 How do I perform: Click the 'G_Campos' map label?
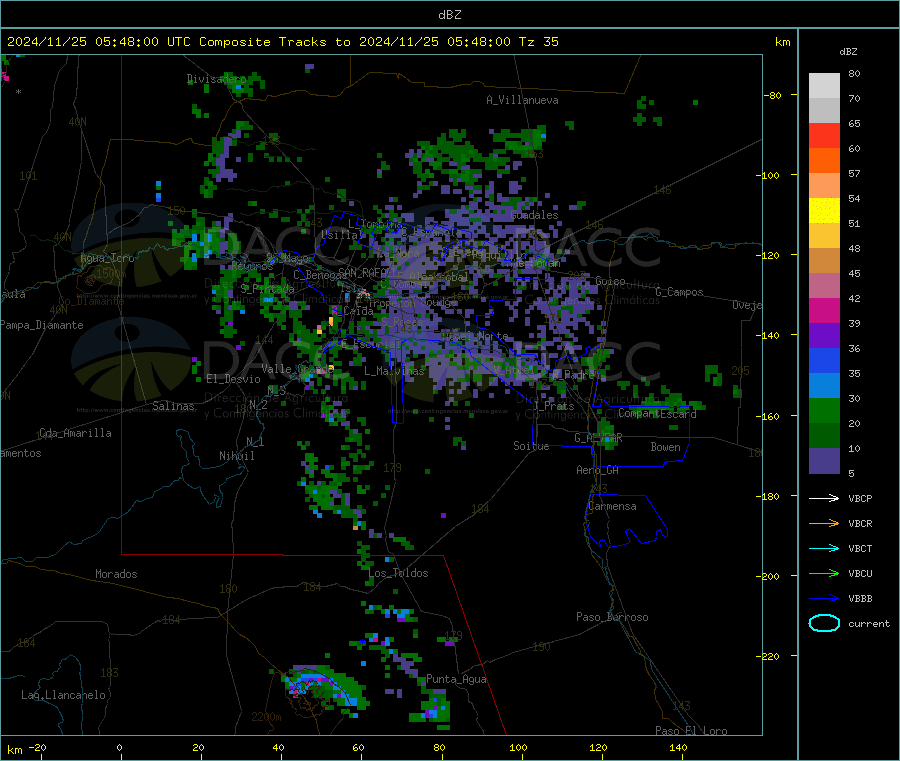(679, 292)
